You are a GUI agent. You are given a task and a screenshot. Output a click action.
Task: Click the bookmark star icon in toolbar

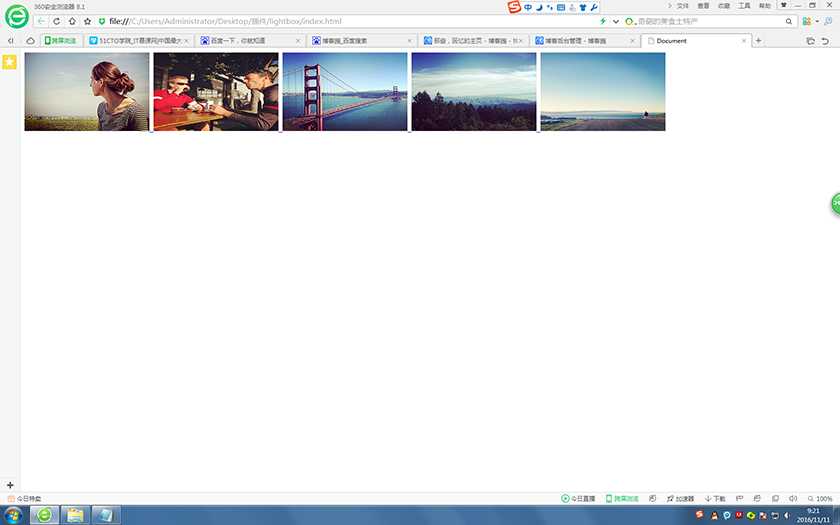[87, 21]
